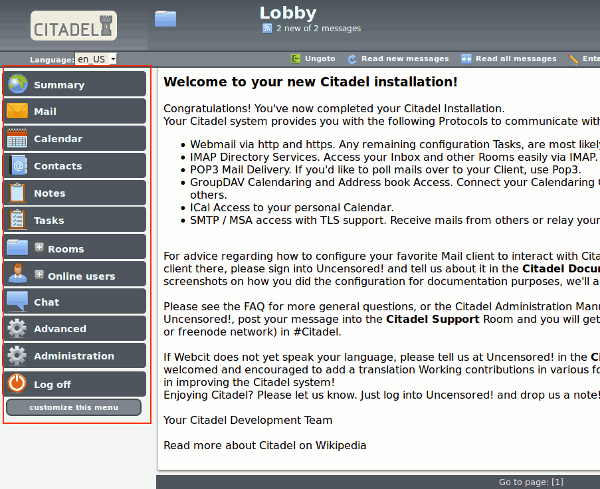Viewport: 600px width, 489px height.
Task: Click the Contacts address book icon
Action: pyautogui.click(x=18, y=165)
